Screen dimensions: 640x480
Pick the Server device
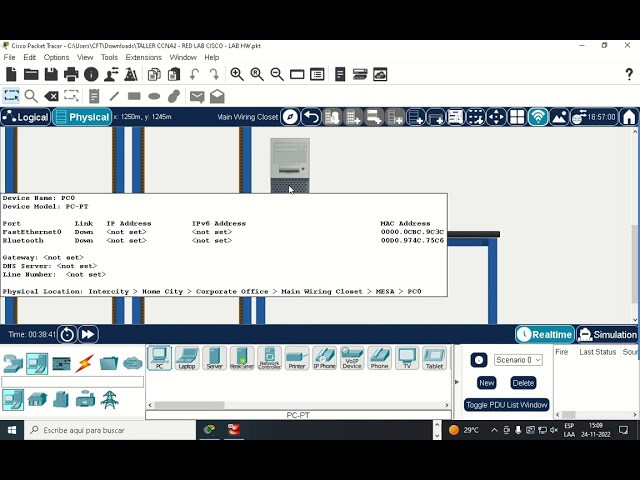tap(214, 358)
